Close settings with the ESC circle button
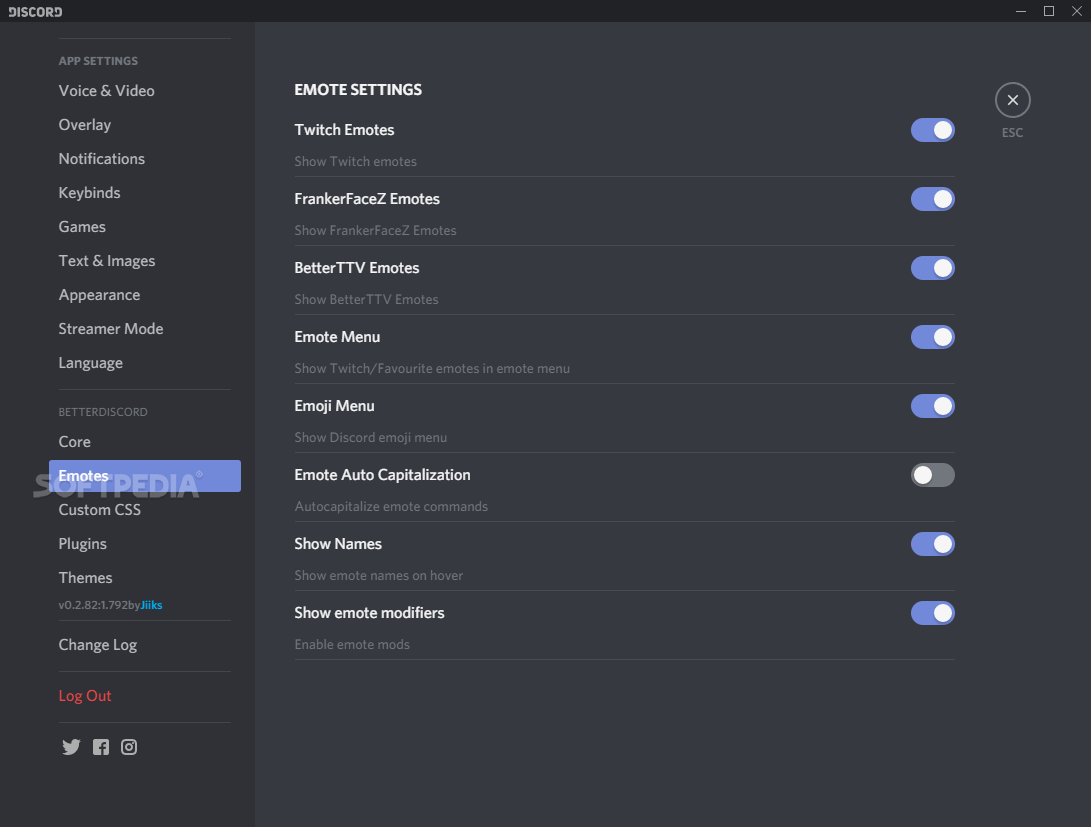The image size is (1091, 827). [1012, 100]
